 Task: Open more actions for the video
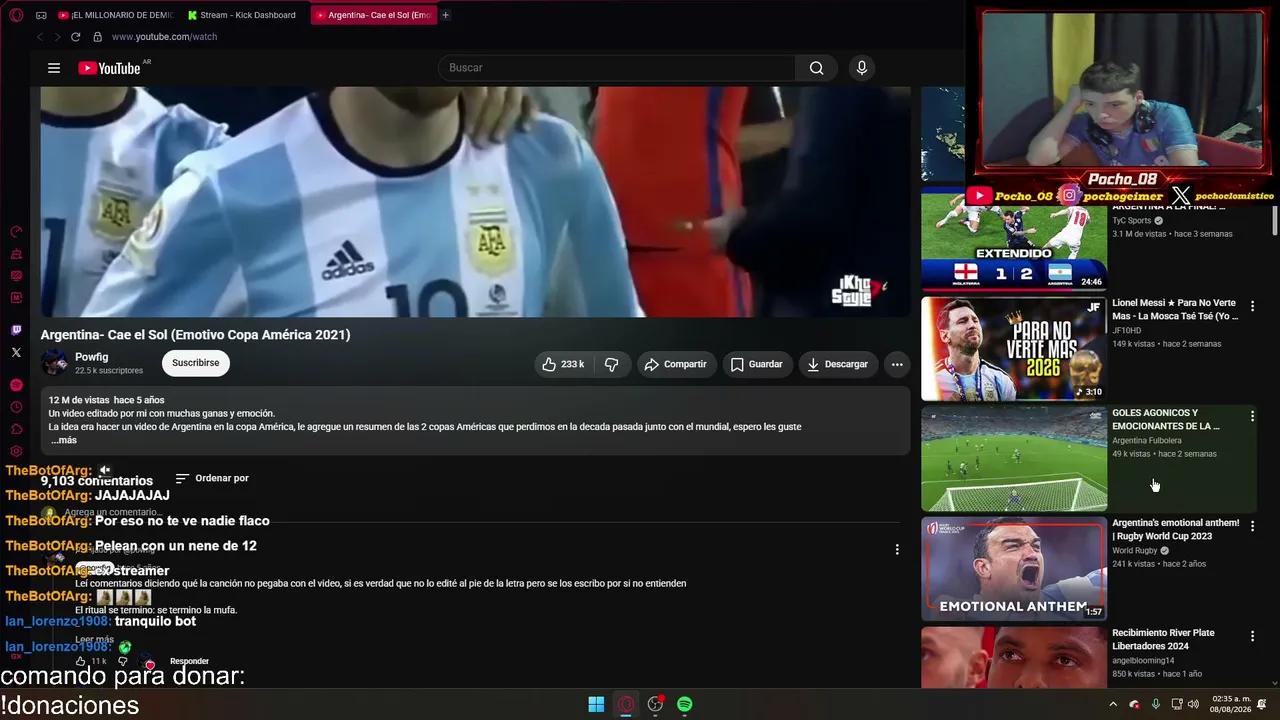pyautogui.click(x=897, y=364)
